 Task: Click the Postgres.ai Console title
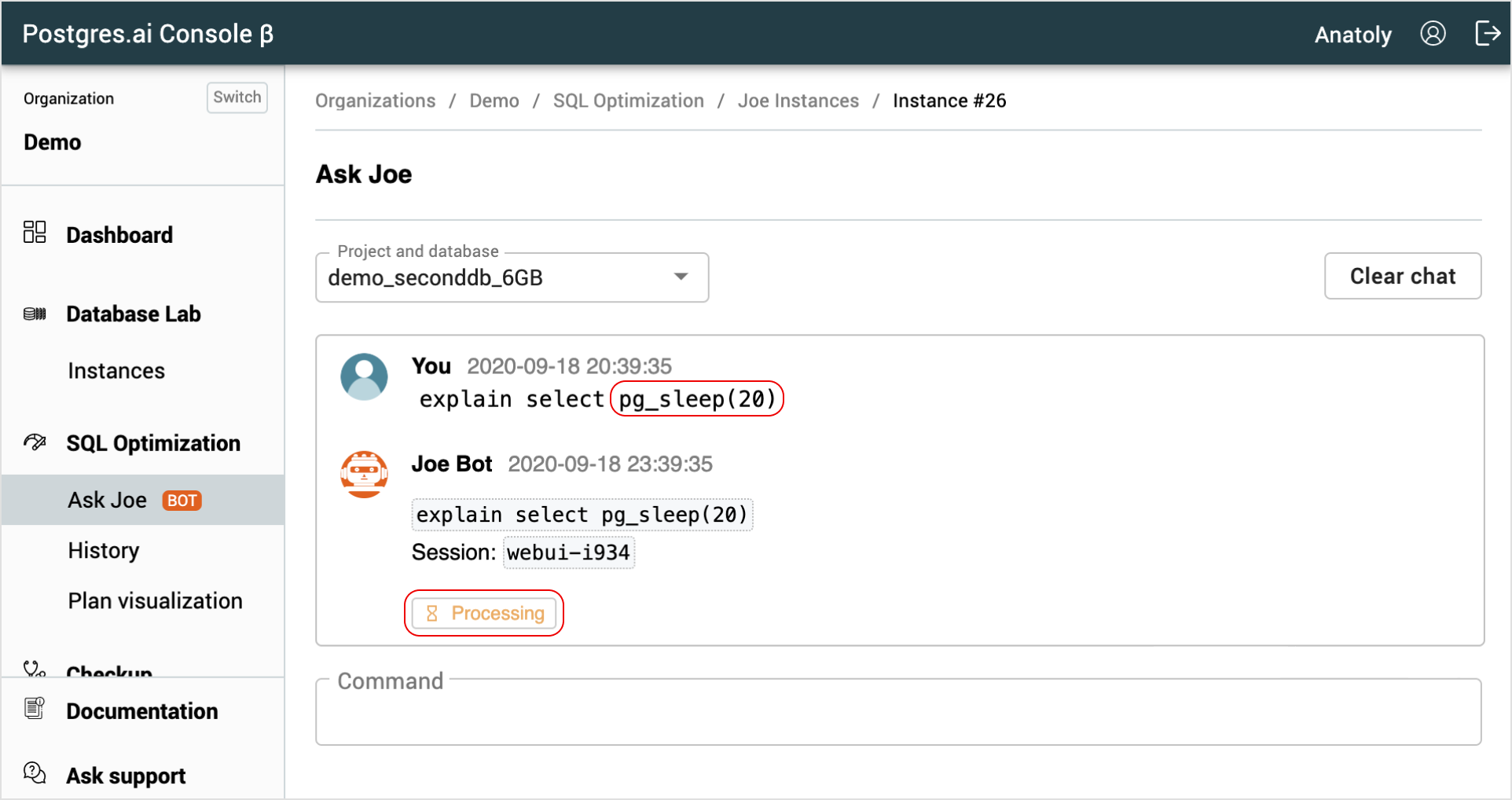pyautogui.click(x=148, y=34)
